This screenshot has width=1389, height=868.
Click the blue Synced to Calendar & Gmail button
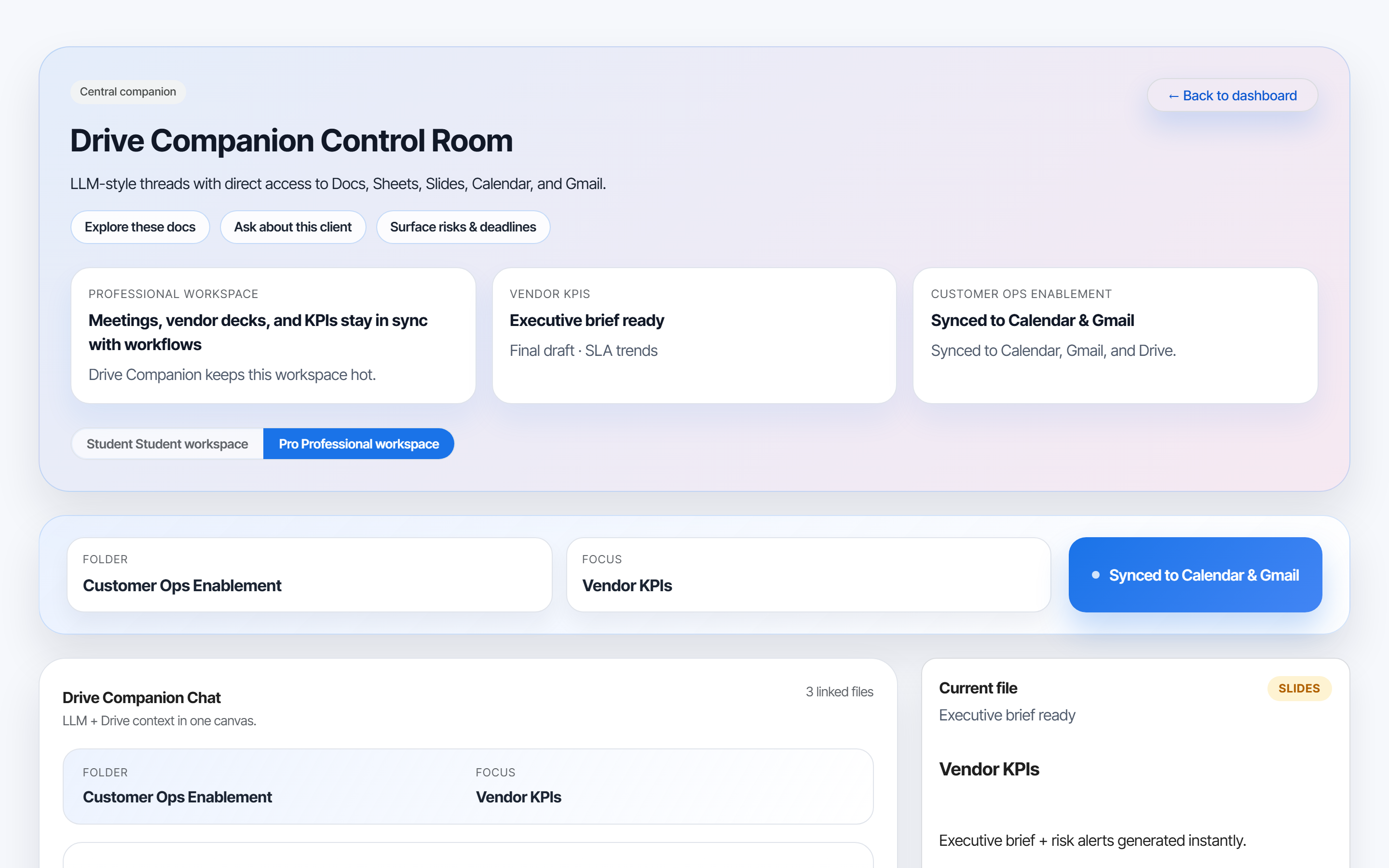[x=1195, y=575]
